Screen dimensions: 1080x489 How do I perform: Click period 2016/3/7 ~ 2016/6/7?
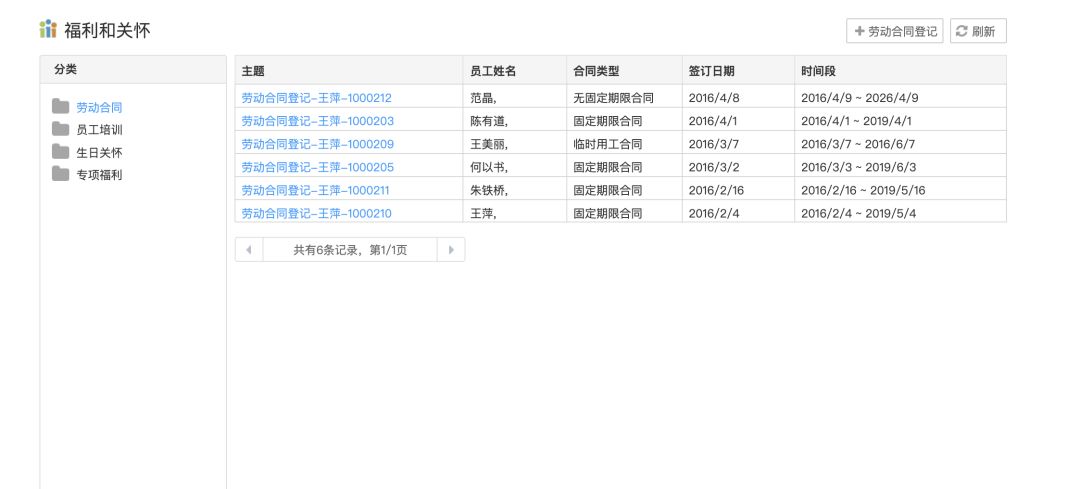click(x=858, y=144)
